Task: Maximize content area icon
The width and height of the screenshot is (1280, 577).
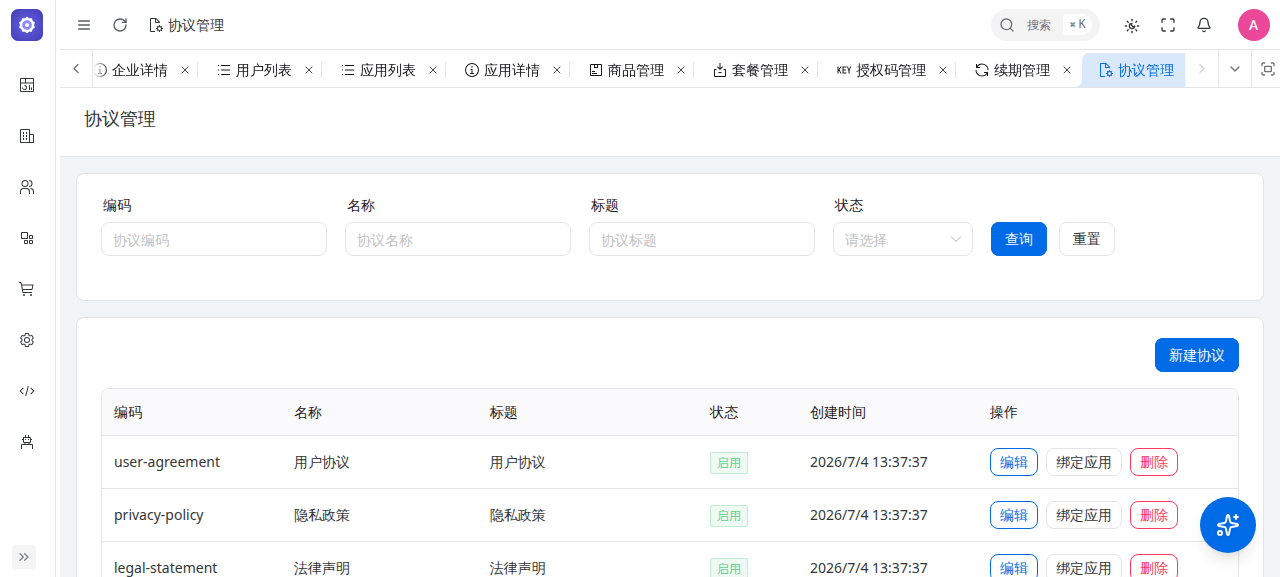Action: [x=1268, y=69]
